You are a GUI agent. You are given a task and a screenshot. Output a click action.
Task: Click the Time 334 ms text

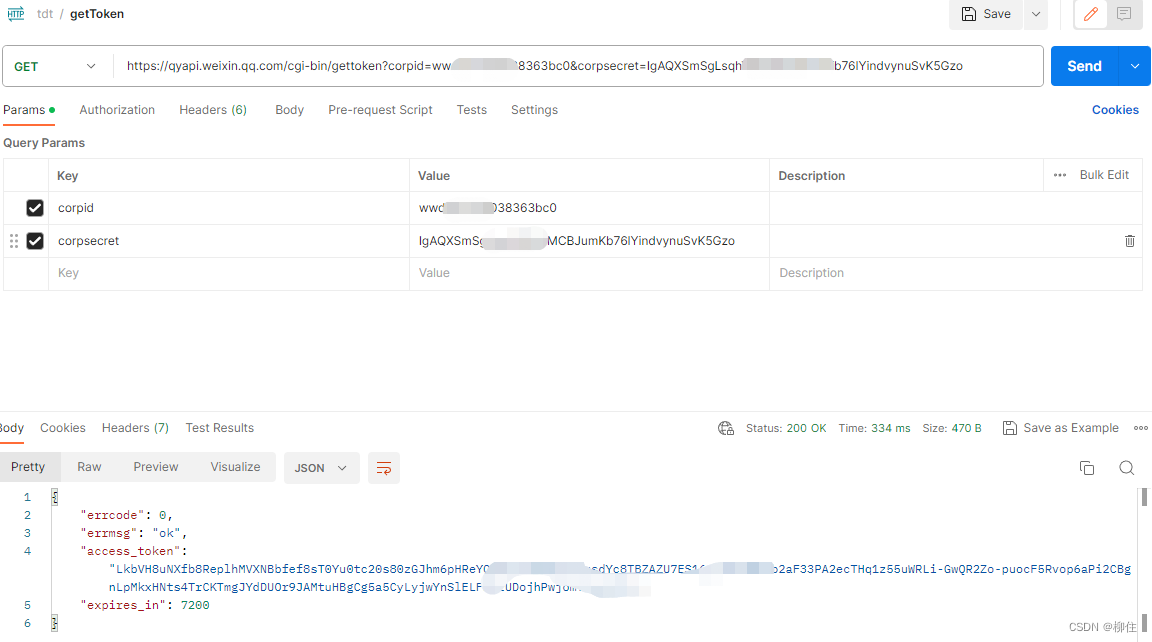(x=874, y=428)
